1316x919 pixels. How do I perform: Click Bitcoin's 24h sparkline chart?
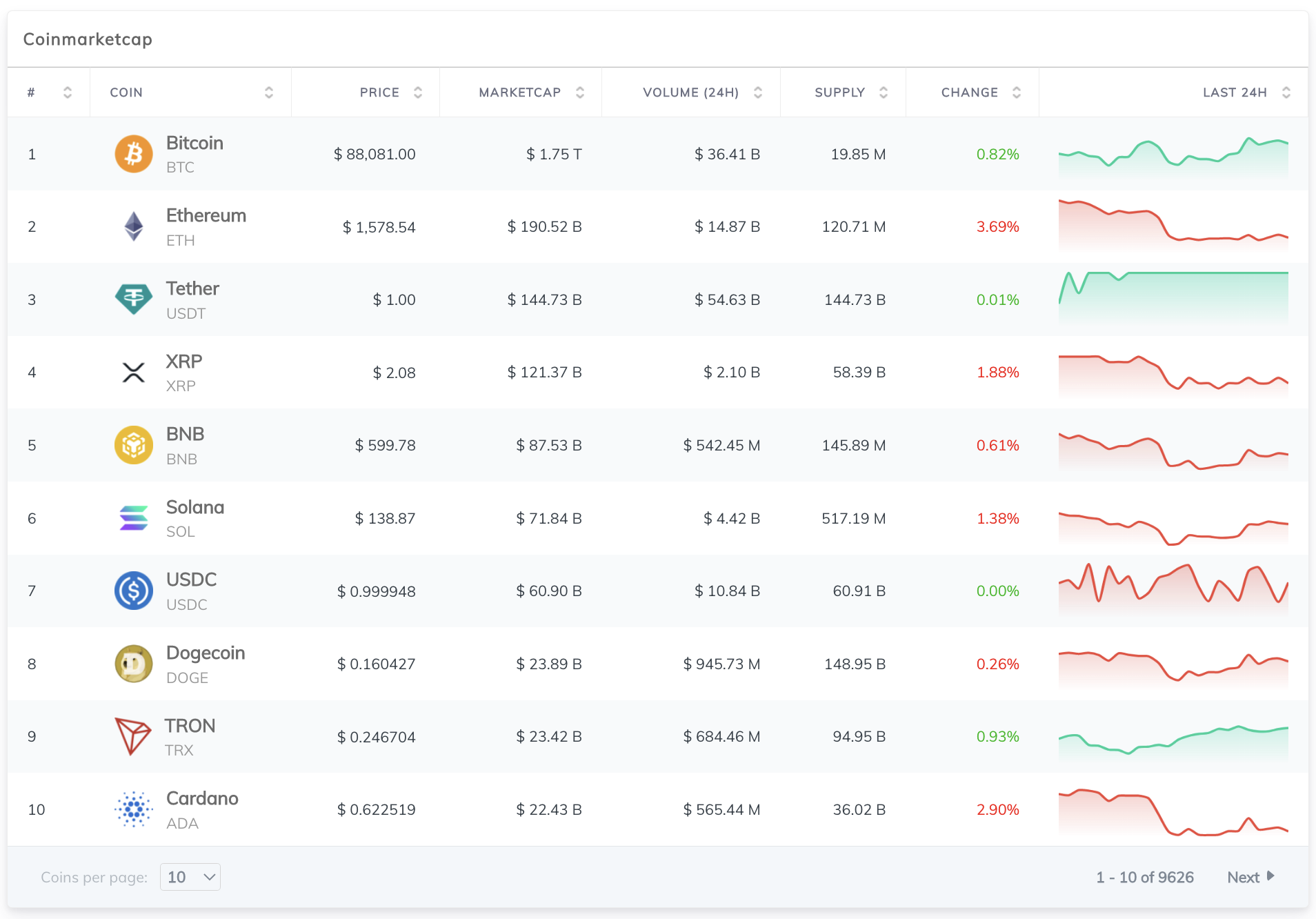coord(1173,155)
